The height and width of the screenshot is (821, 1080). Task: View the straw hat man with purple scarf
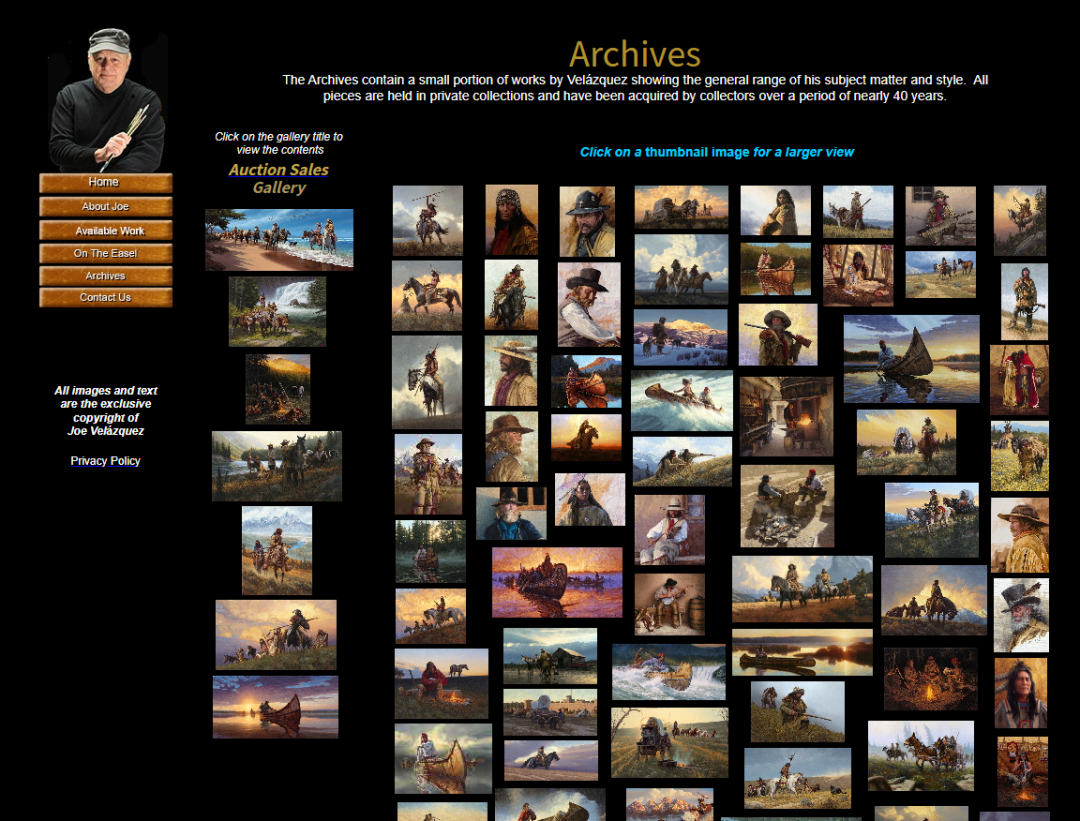(x=511, y=371)
